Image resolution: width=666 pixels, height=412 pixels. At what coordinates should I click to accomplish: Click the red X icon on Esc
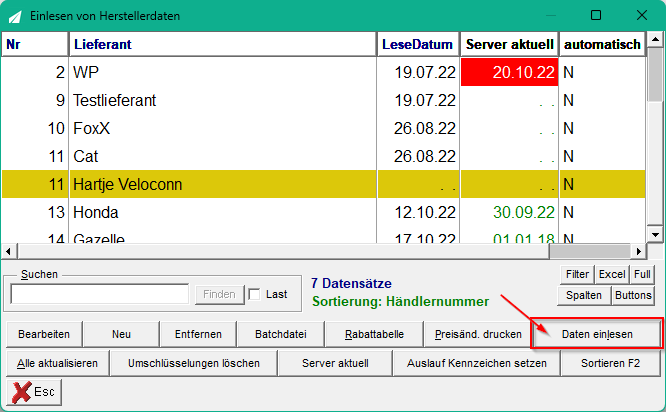point(21,392)
